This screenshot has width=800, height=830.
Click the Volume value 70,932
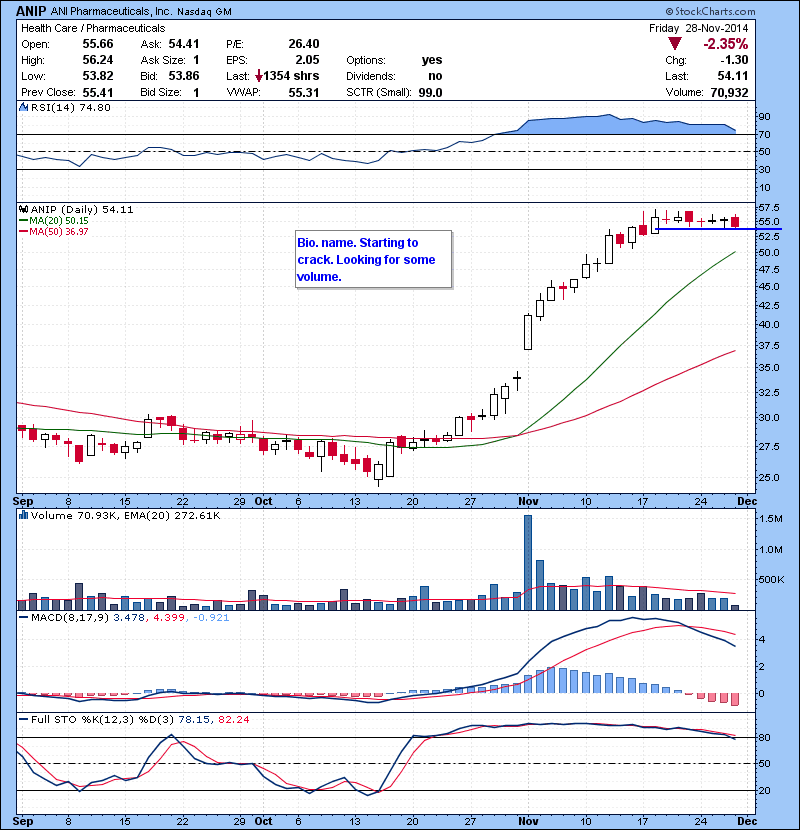coord(730,93)
